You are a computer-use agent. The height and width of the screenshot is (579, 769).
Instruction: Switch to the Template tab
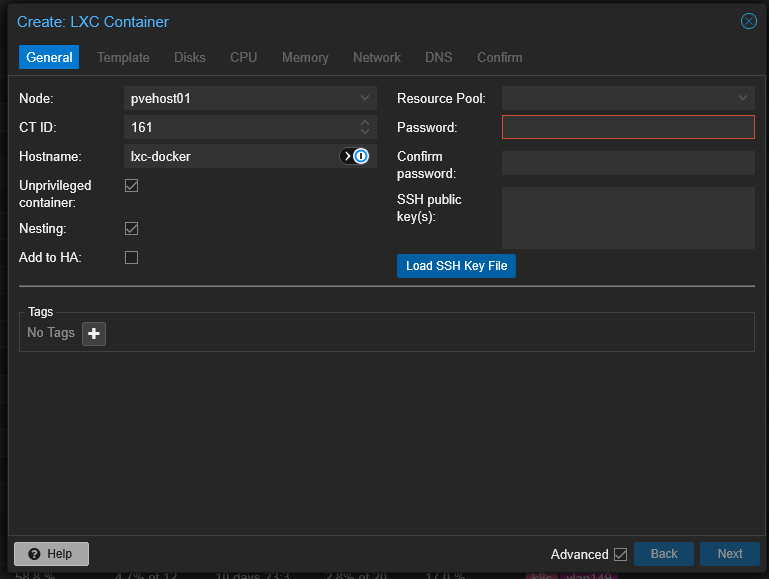click(123, 57)
